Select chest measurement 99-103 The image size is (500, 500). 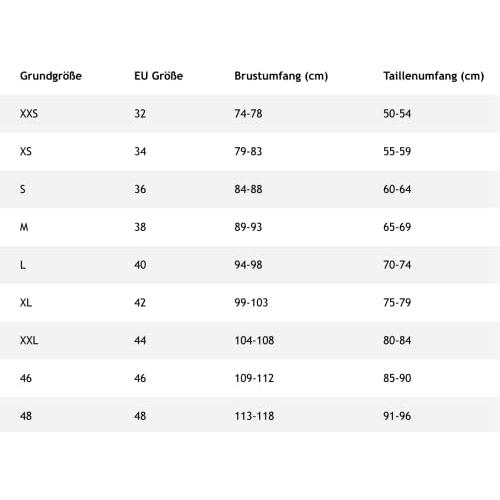(251, 303)
